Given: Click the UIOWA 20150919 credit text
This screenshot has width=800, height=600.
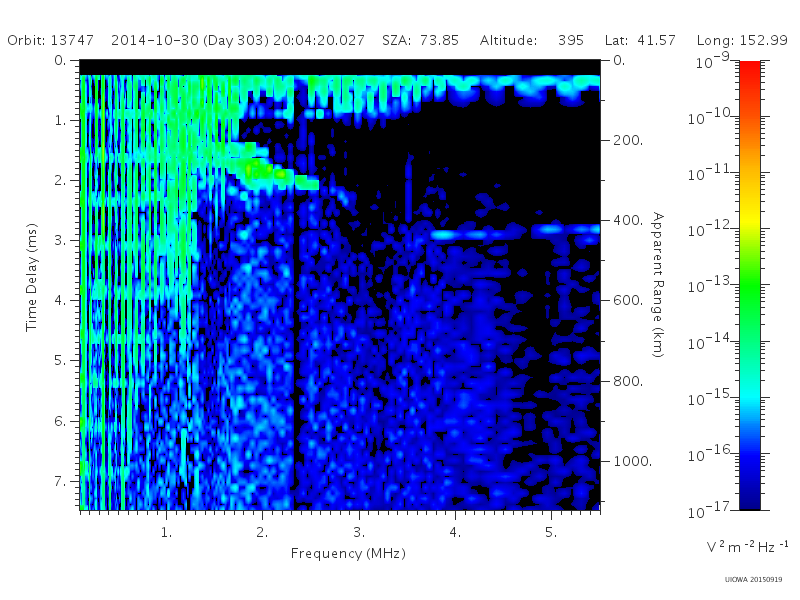Looking at the screenshot, I should click(x=753, y=580).
